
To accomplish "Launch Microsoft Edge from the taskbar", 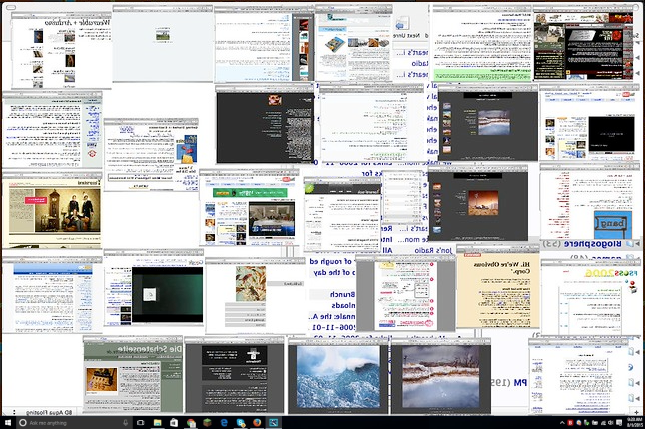I will pos(224,422).
